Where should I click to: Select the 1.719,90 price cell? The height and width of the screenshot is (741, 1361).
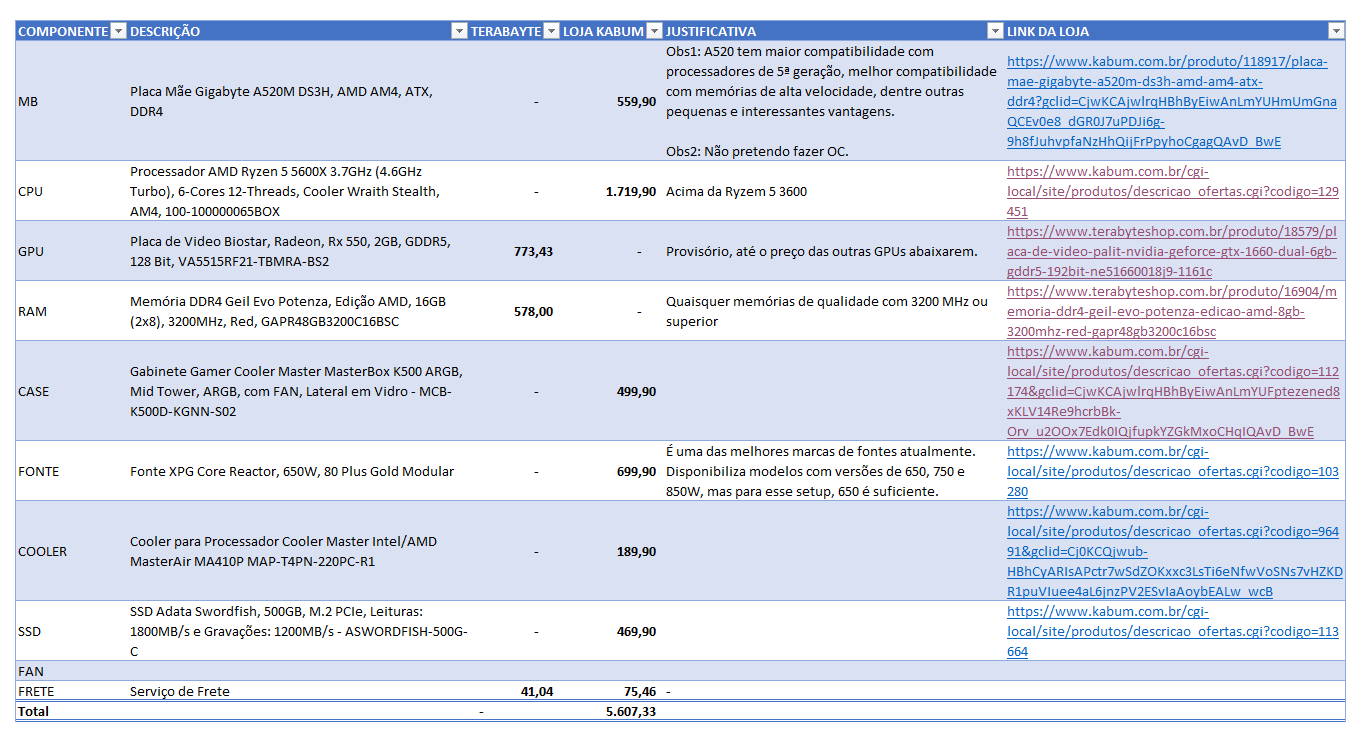click(x=611, y=191)
